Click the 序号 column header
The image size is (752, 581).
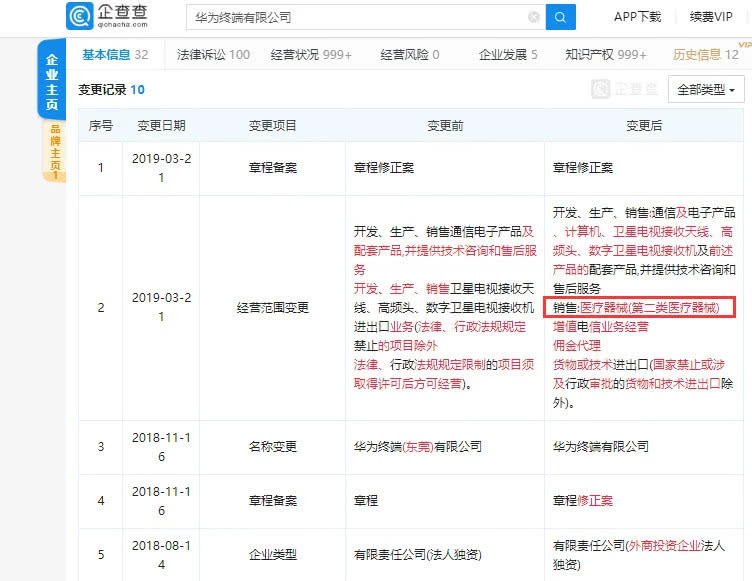tap(101, 126)
